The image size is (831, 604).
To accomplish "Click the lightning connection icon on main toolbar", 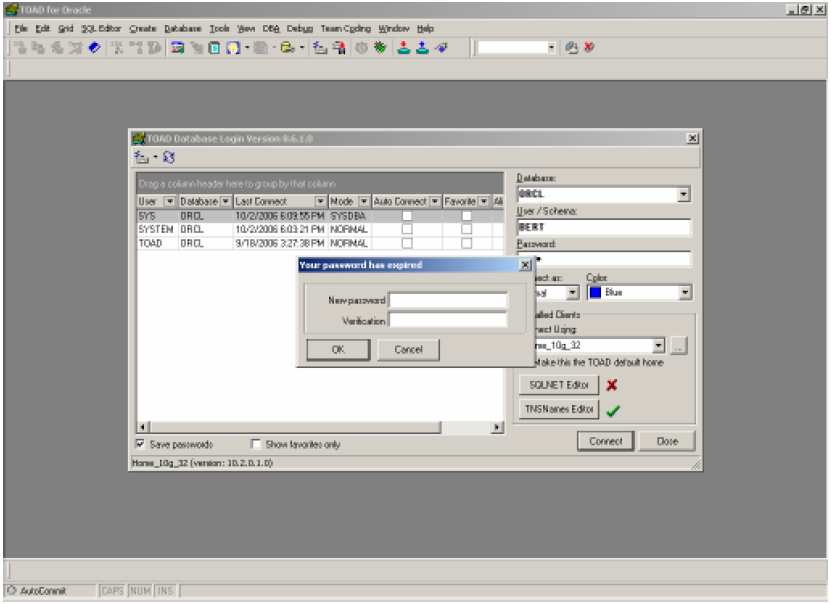I will (320, 48).
